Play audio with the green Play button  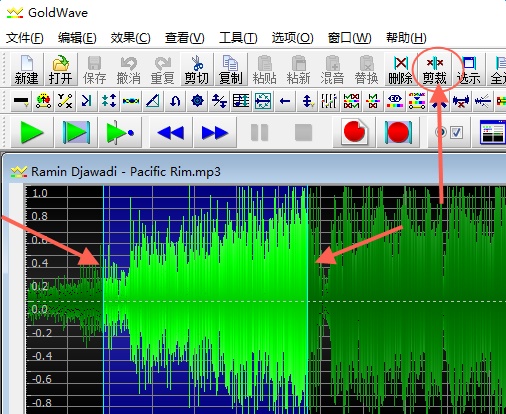click(32, 132)
